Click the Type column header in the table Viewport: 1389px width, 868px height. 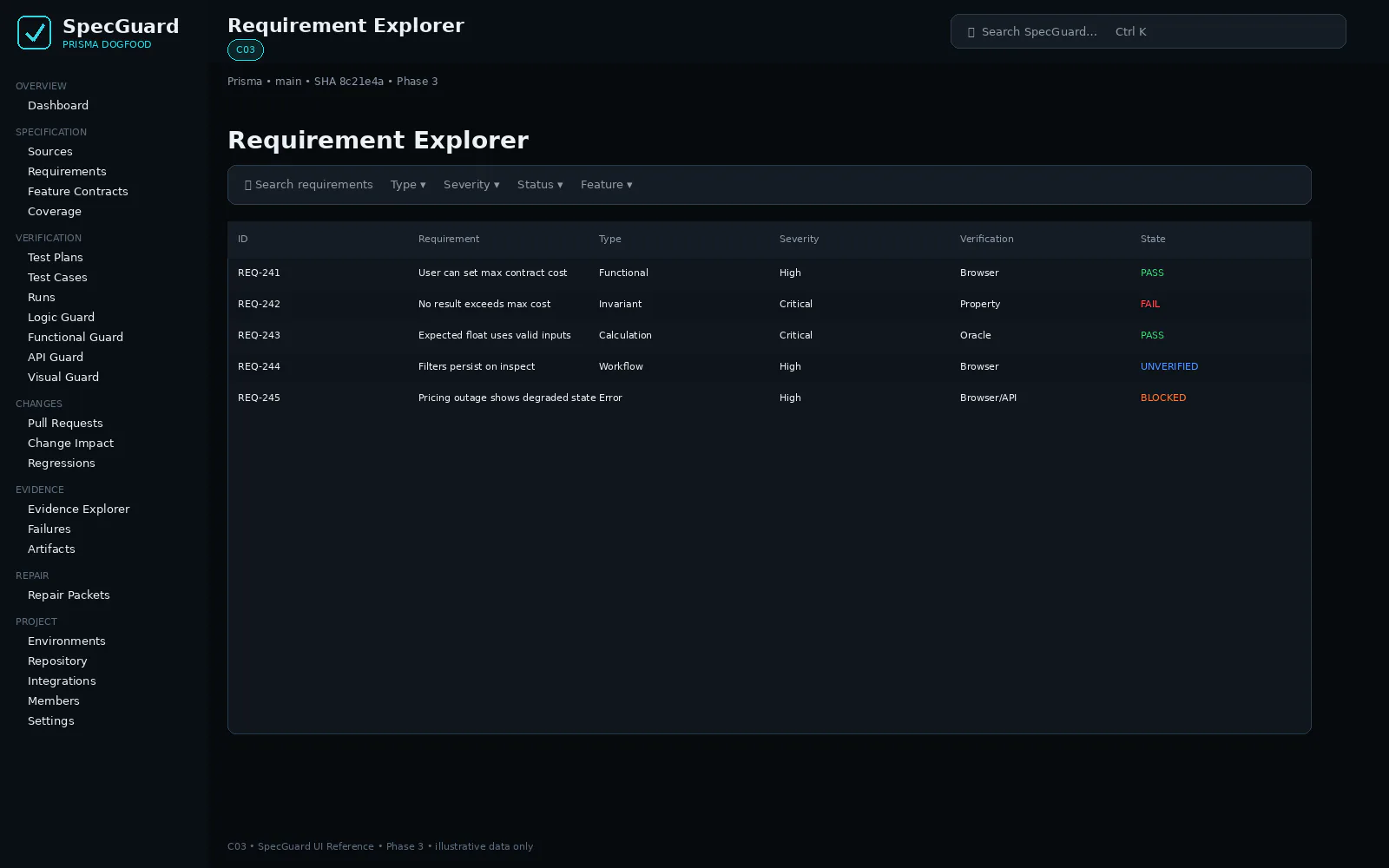[x=610, y=239]
